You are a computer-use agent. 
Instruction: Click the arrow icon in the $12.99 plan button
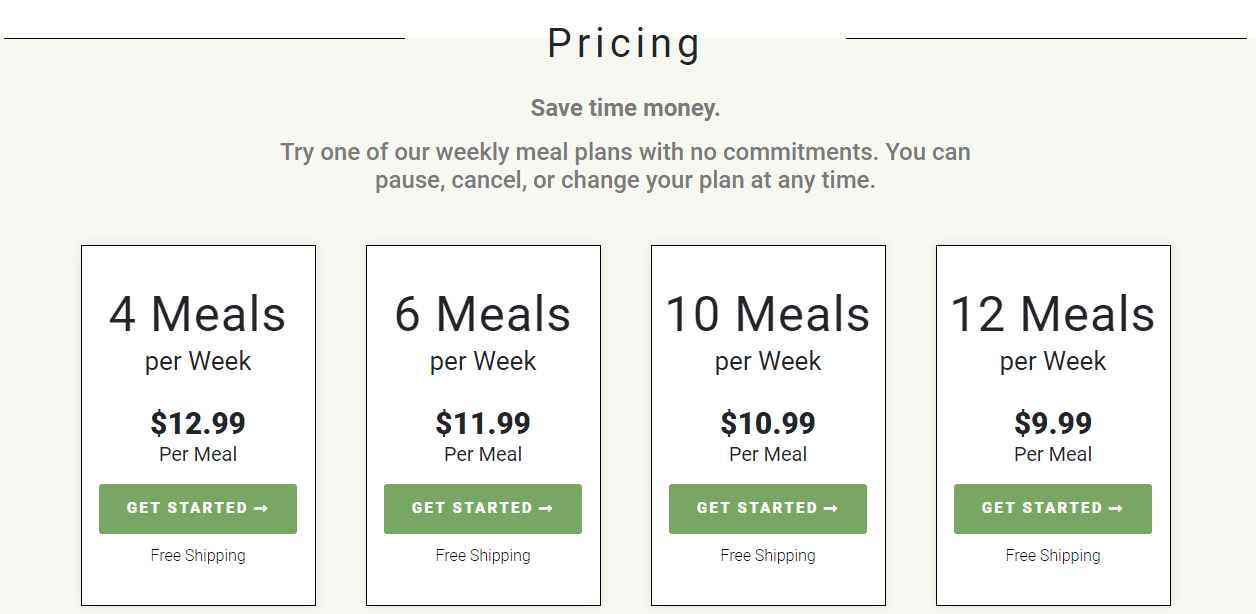[x=261, y=509]
